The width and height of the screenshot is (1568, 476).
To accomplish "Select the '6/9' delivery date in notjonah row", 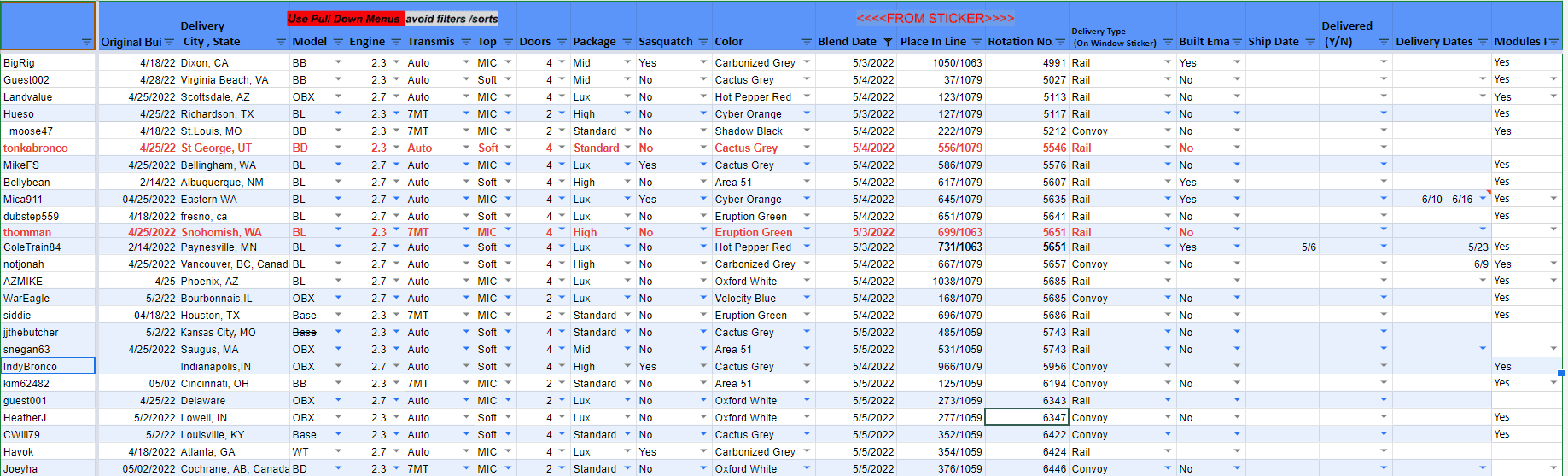I will click(1442, 264).
